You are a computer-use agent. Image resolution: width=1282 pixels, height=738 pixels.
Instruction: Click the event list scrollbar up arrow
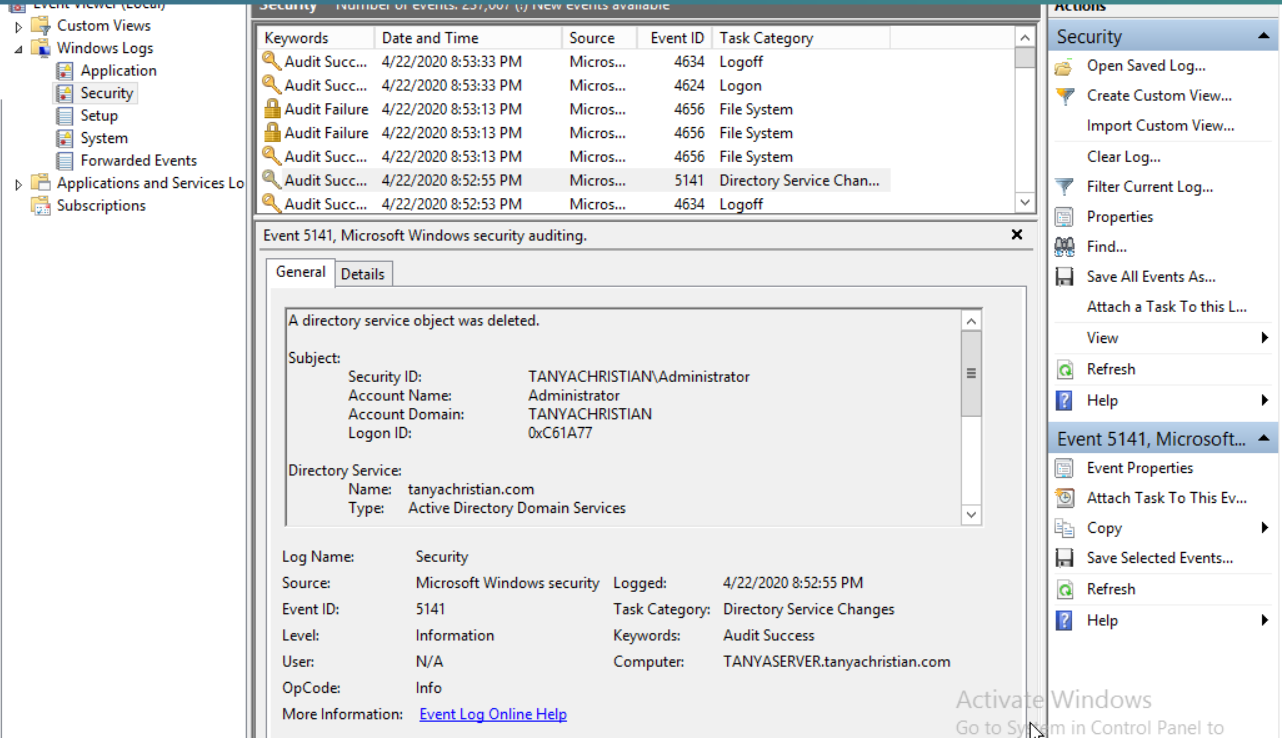pyautogui.click(x=1025, y=38)
